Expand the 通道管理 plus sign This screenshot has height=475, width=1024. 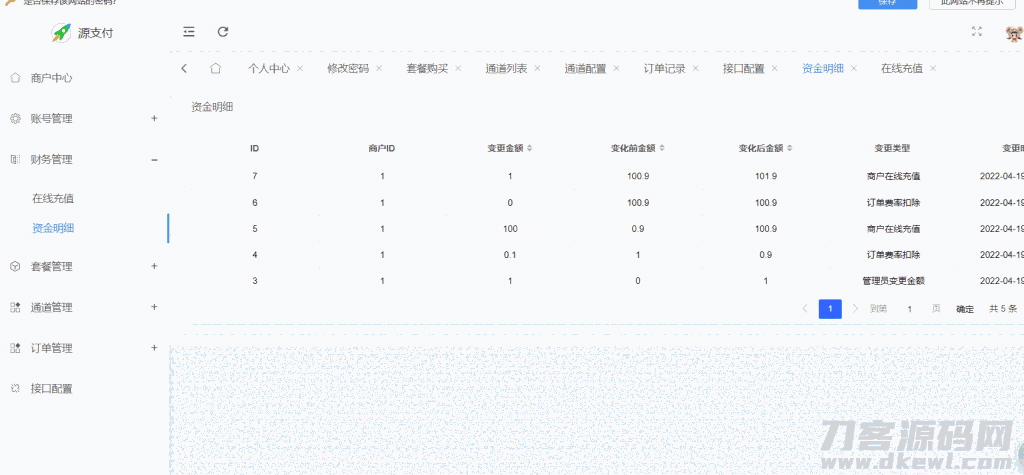(154, 306)
